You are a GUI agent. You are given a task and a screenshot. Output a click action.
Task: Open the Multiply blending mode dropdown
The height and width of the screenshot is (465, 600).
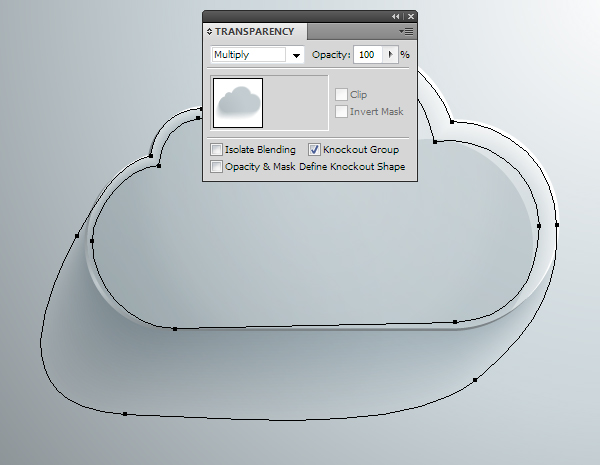pos(296,55)
